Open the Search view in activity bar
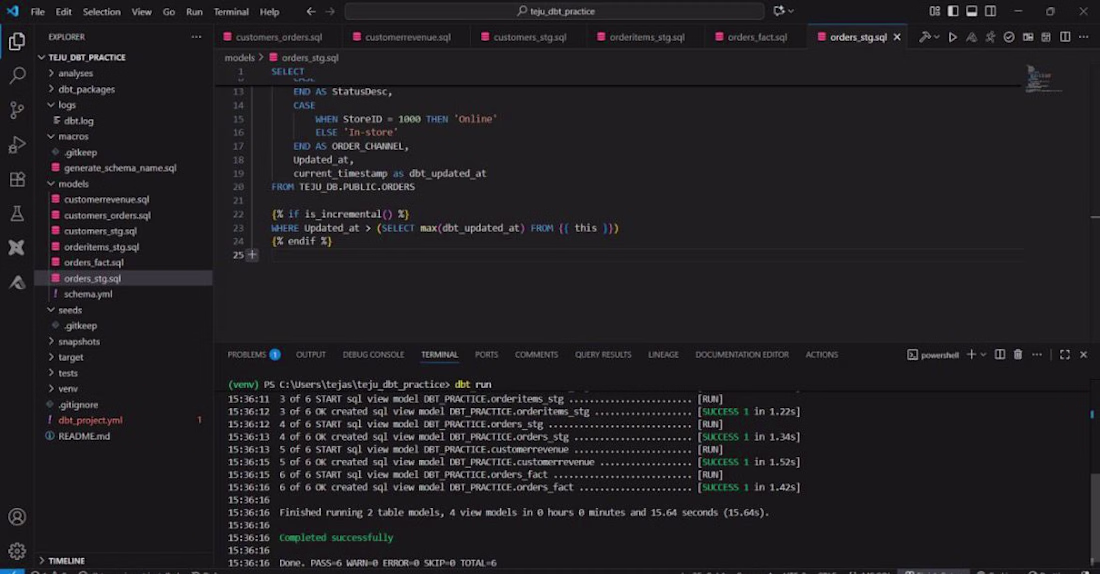This screenshot has width=1100, height=574. [17, 76]
